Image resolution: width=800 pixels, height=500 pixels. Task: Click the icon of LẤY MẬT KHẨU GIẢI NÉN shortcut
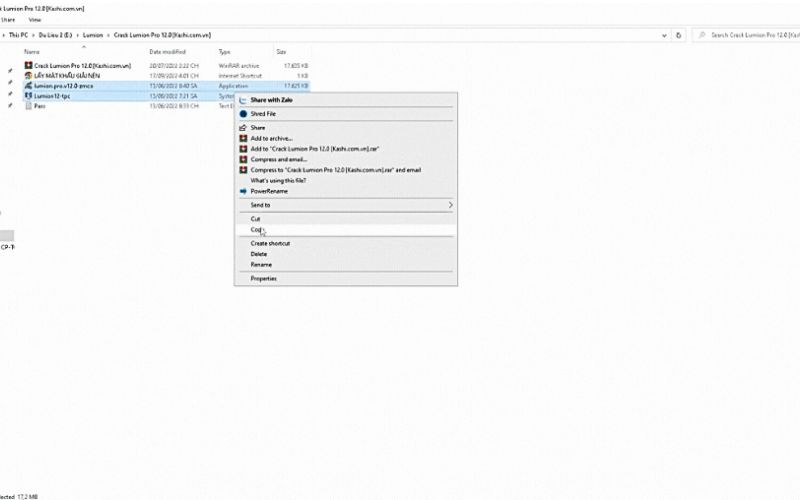[28, 76]
